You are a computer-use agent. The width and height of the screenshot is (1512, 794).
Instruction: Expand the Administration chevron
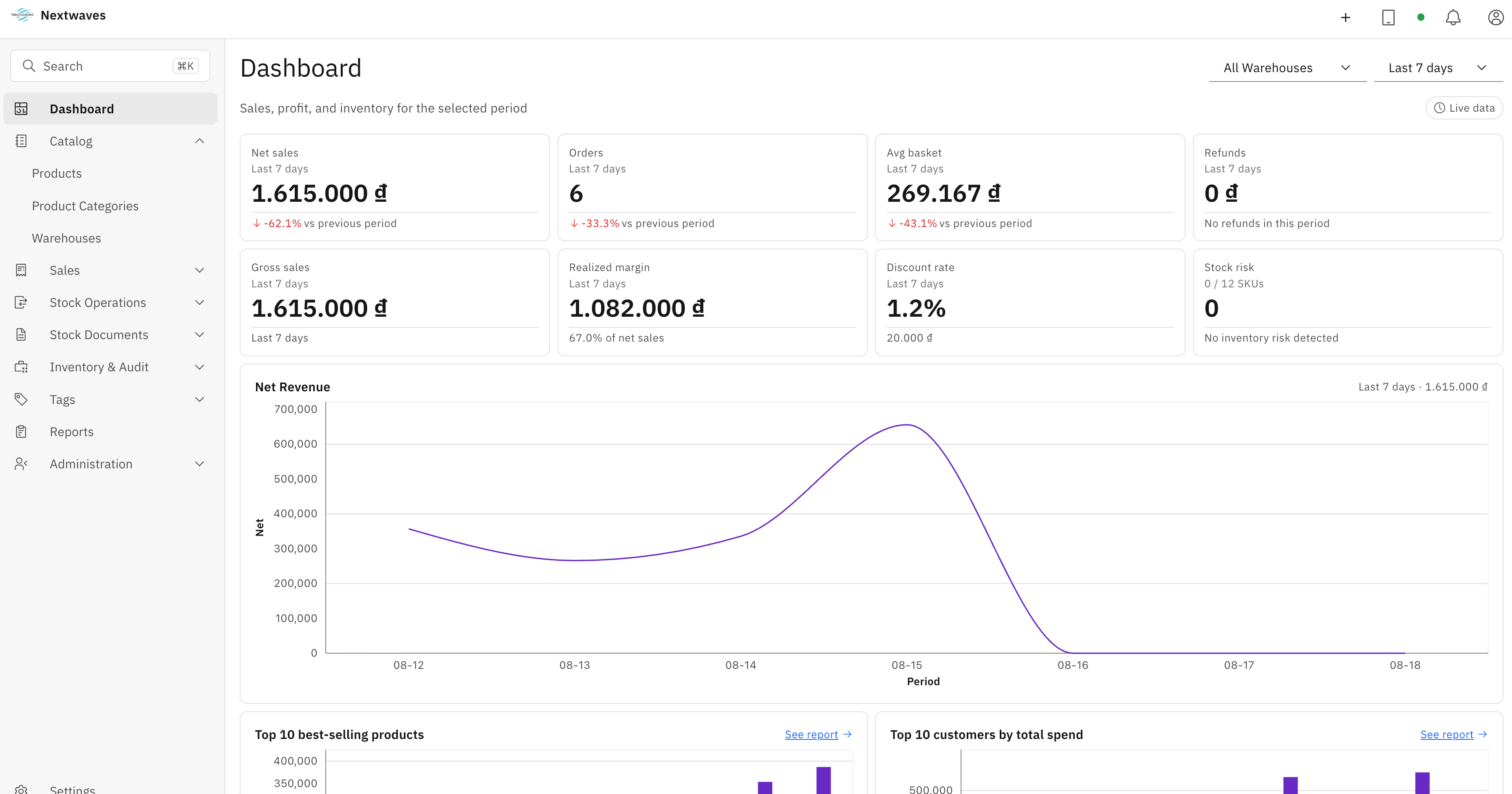coord(200,463)
